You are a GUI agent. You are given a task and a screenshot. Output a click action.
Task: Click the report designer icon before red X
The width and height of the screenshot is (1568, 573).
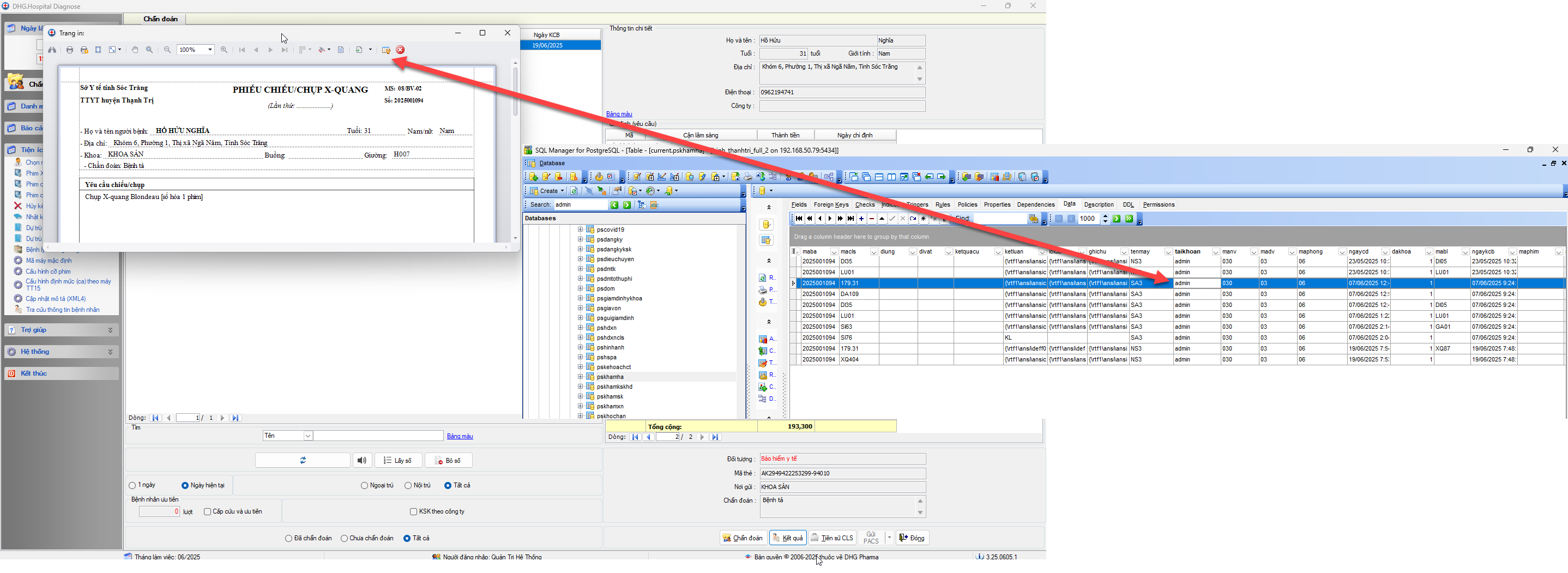click(386, 50)
